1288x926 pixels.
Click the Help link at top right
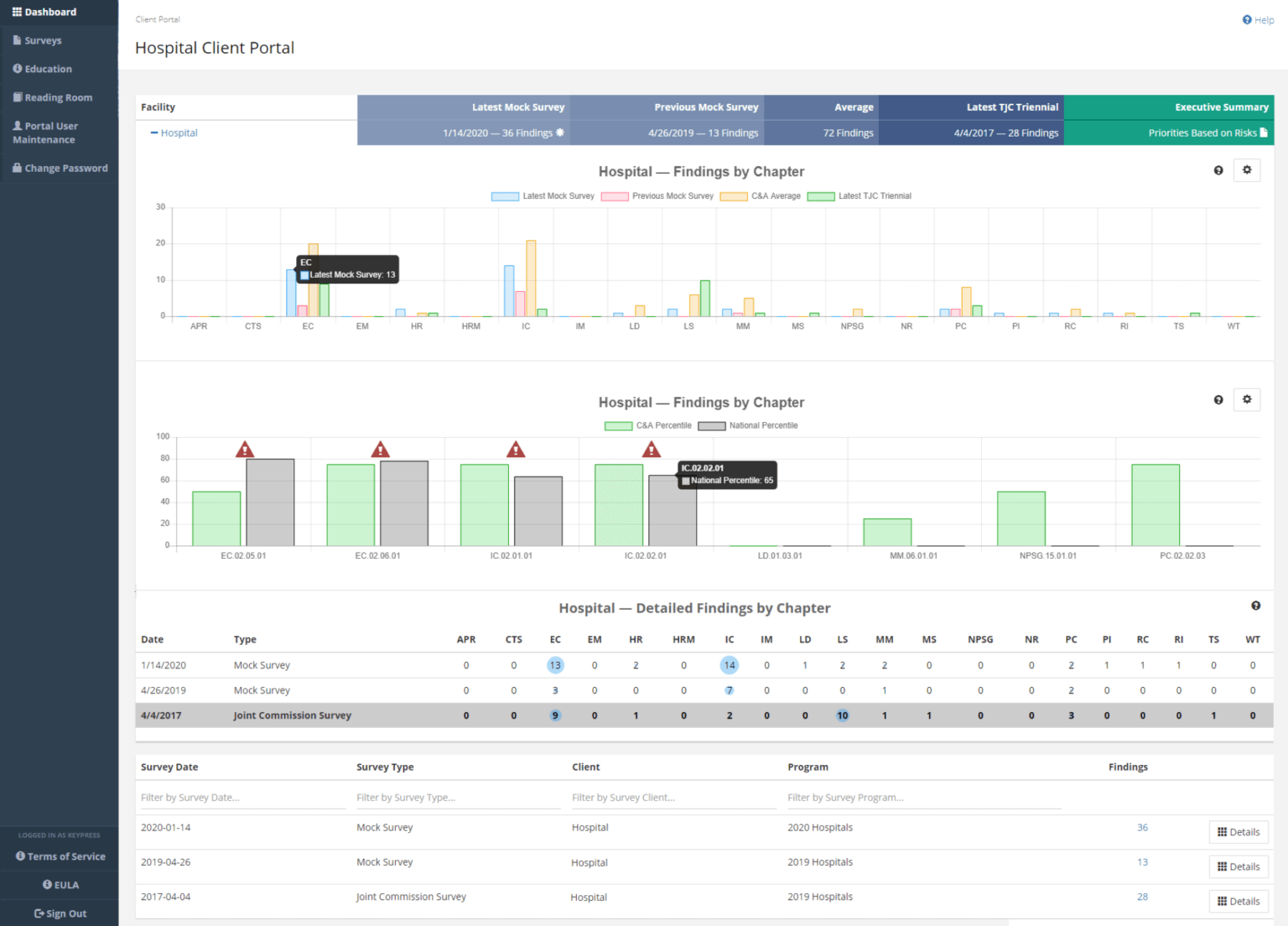pyautogui.click(x=1258, y=20)
